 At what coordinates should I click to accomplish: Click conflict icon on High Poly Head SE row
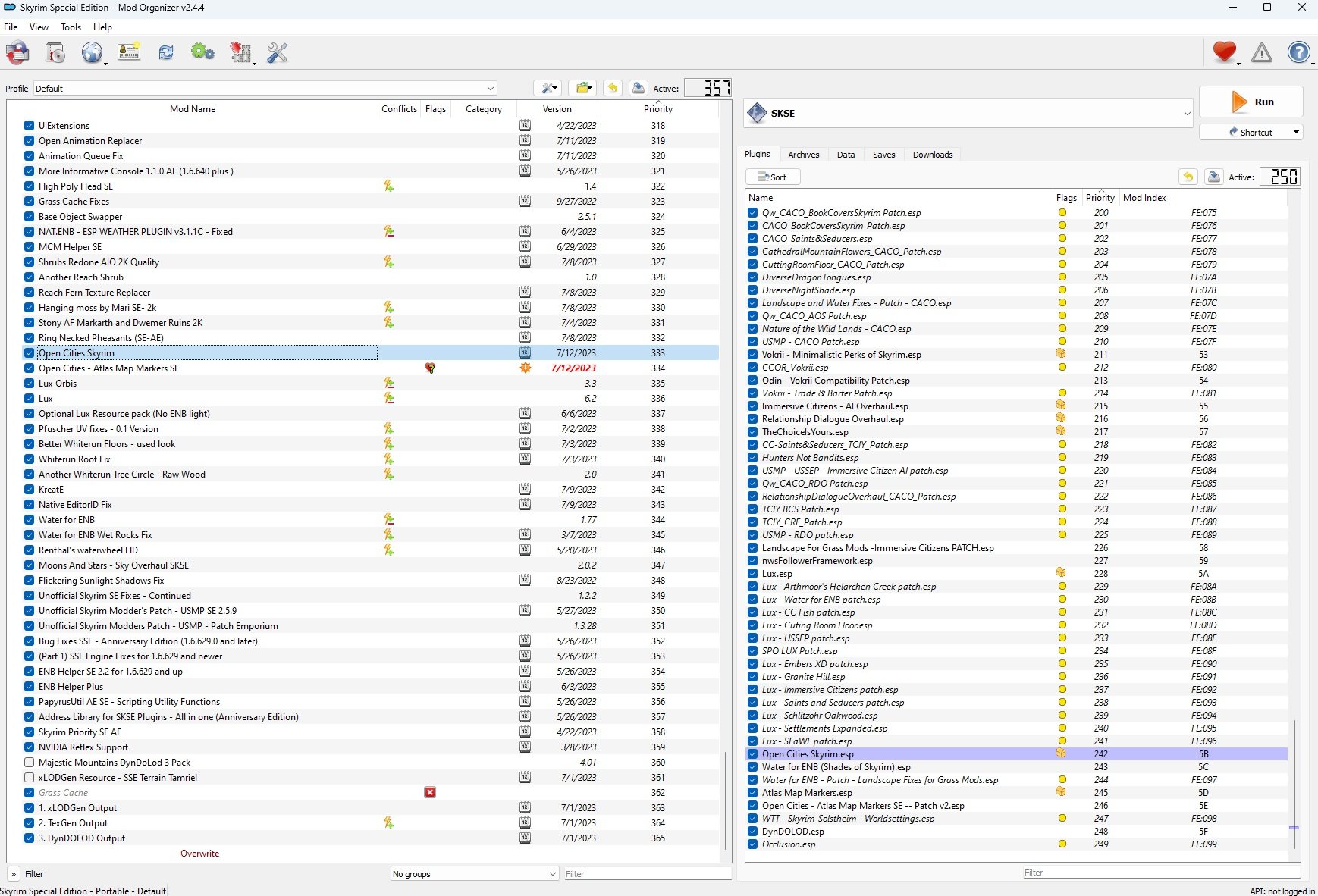pyautogui.click(x=388, y=186)
